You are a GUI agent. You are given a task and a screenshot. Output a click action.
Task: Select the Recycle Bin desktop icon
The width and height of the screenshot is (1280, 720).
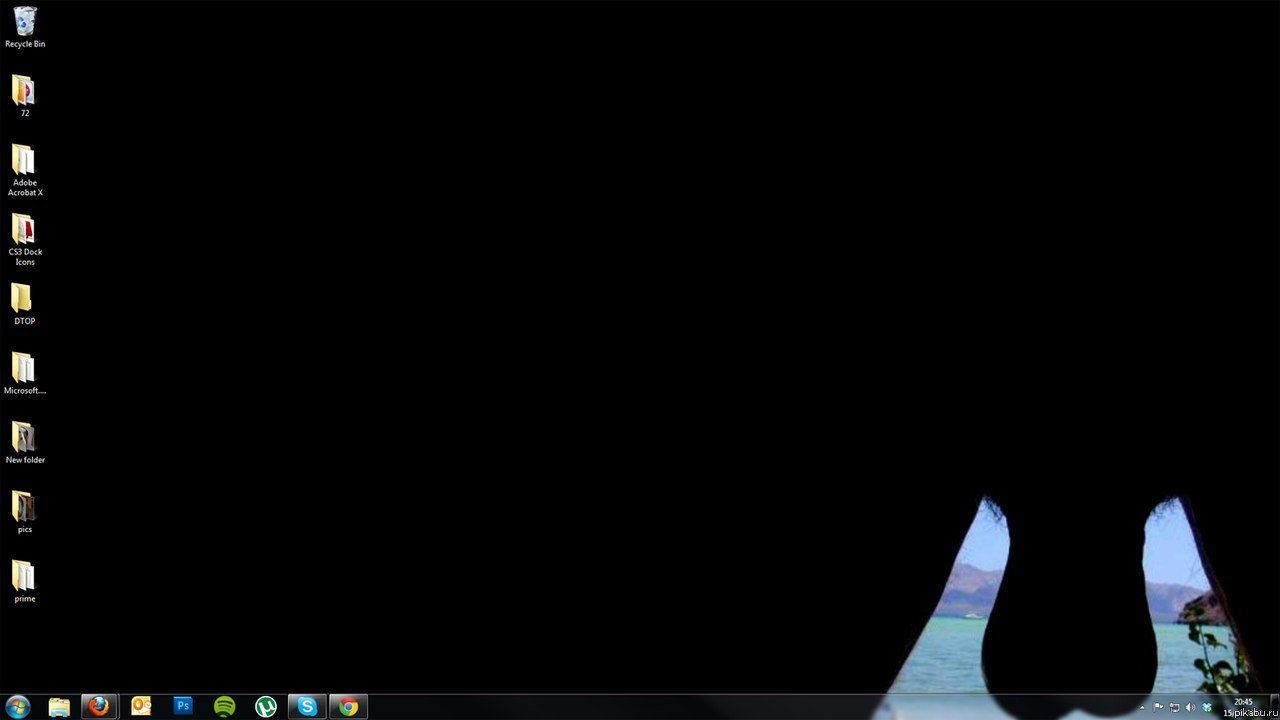[x=25, y=24]
